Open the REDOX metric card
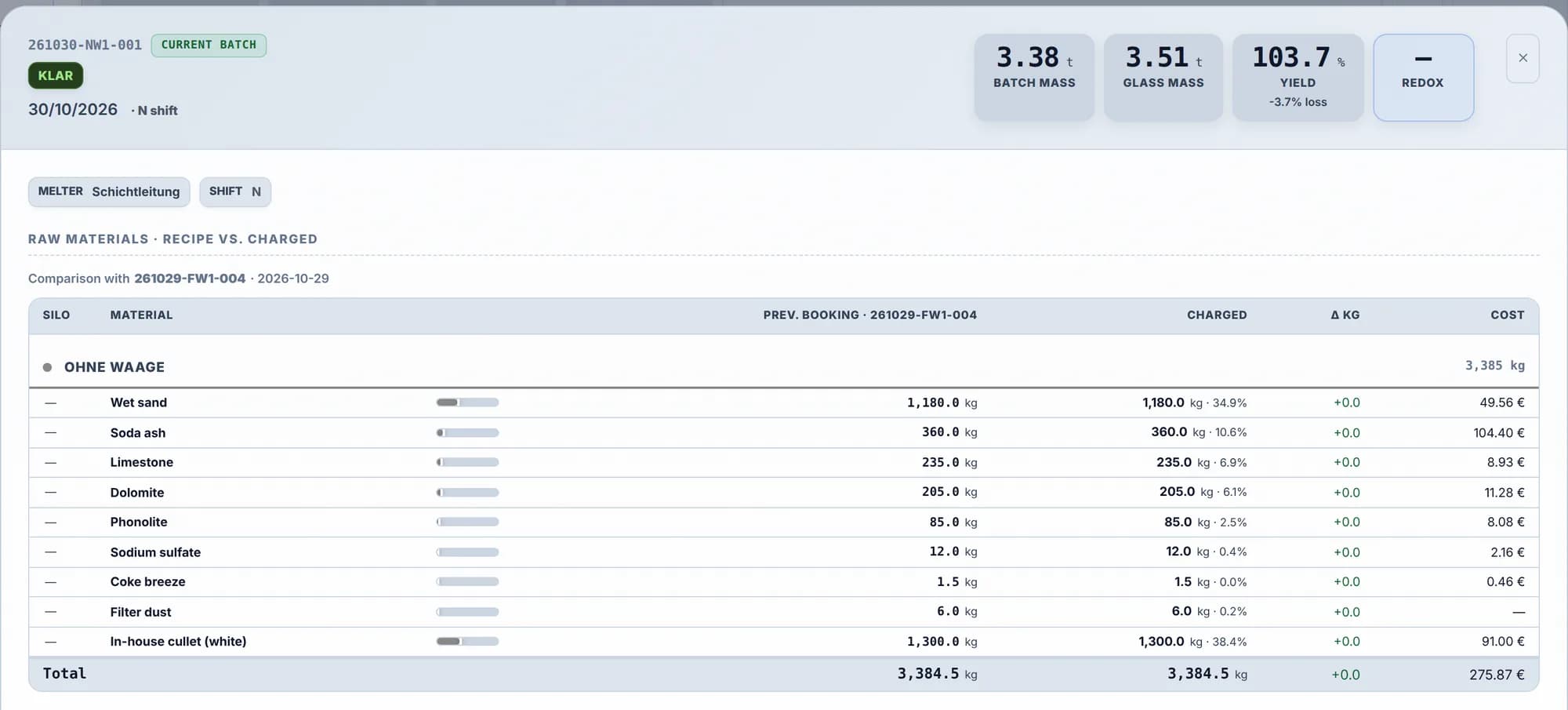Viewport: 1568px width, 710px height. pyautogui.click(x=1423, y=77)
